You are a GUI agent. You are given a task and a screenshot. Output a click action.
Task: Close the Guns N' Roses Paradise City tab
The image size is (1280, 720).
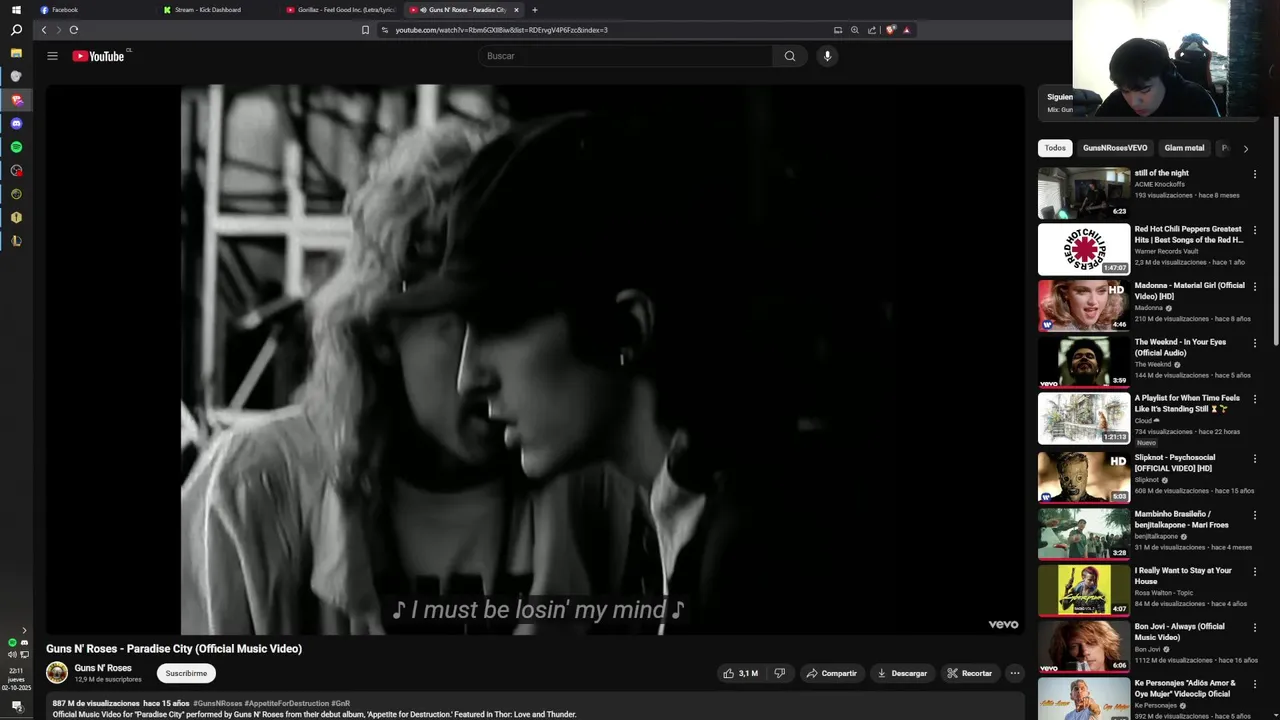[x=516, y=10]
